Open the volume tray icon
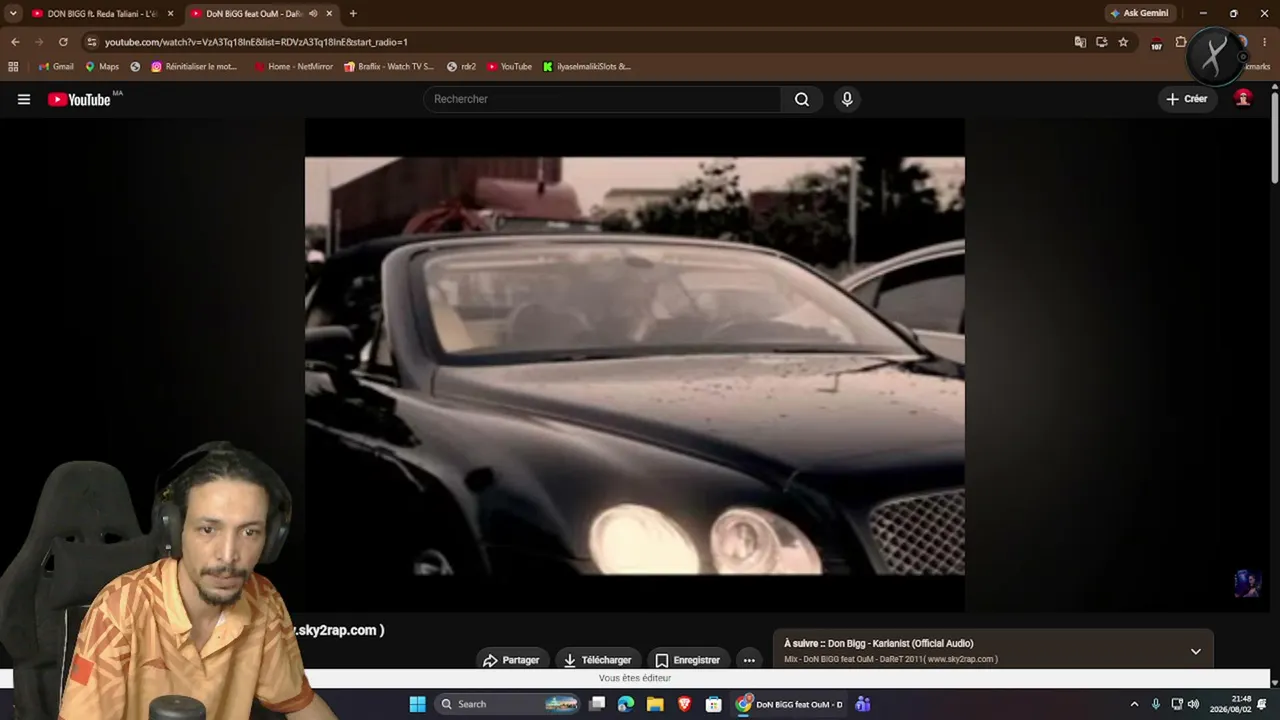Image resolution: width=1280 pixels, height=720 pixels. coord(1193,704)
